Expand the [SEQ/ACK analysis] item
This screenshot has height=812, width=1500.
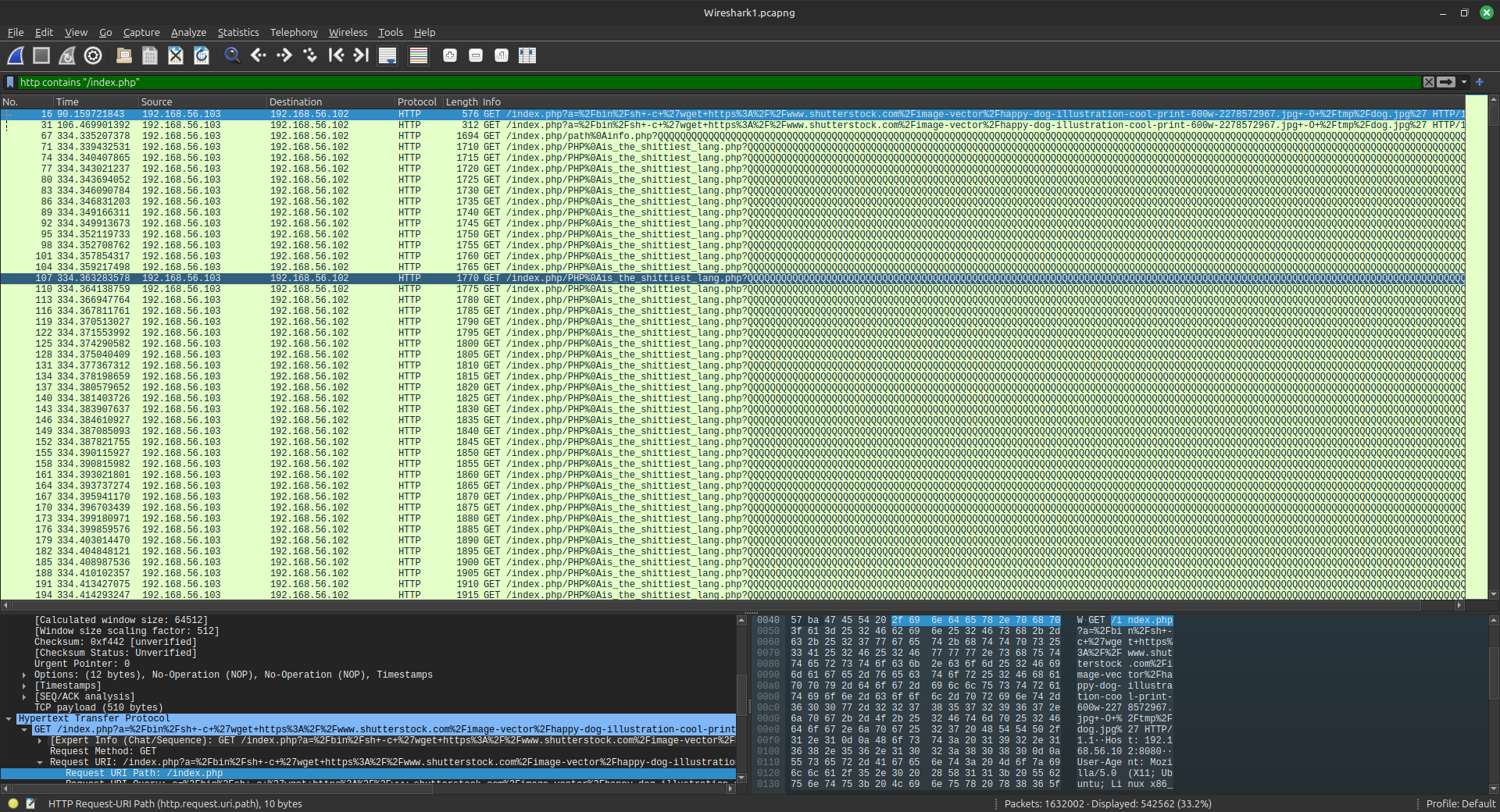pyautogui.click(x=24, y=696)
